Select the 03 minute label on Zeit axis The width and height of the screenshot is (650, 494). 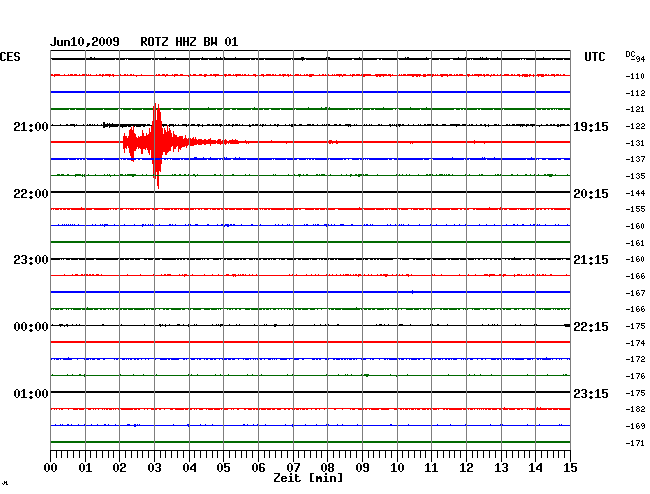[x=154, y=468]
